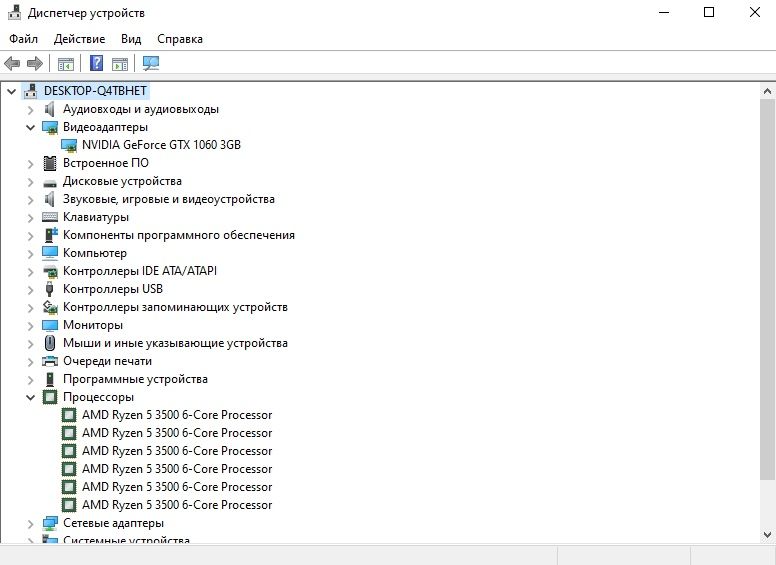Click the Очереди печати printer icon
Viewport: 776px width, 565px height.
[50, 361]
